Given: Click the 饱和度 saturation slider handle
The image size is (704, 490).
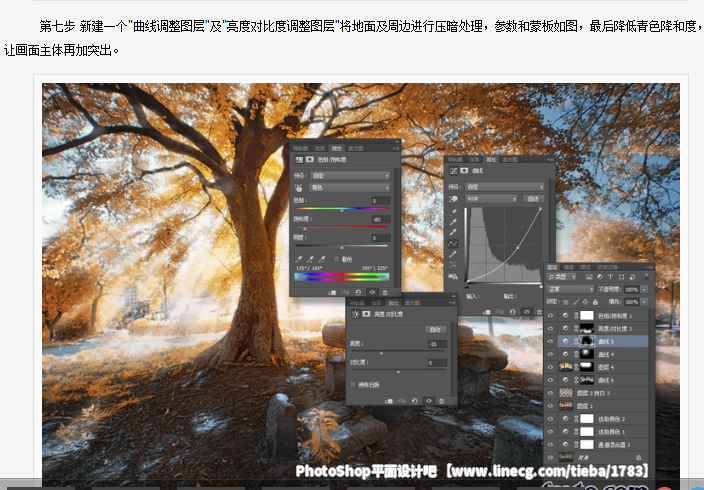Looking at the screenshot, I should tap(305, 229).
